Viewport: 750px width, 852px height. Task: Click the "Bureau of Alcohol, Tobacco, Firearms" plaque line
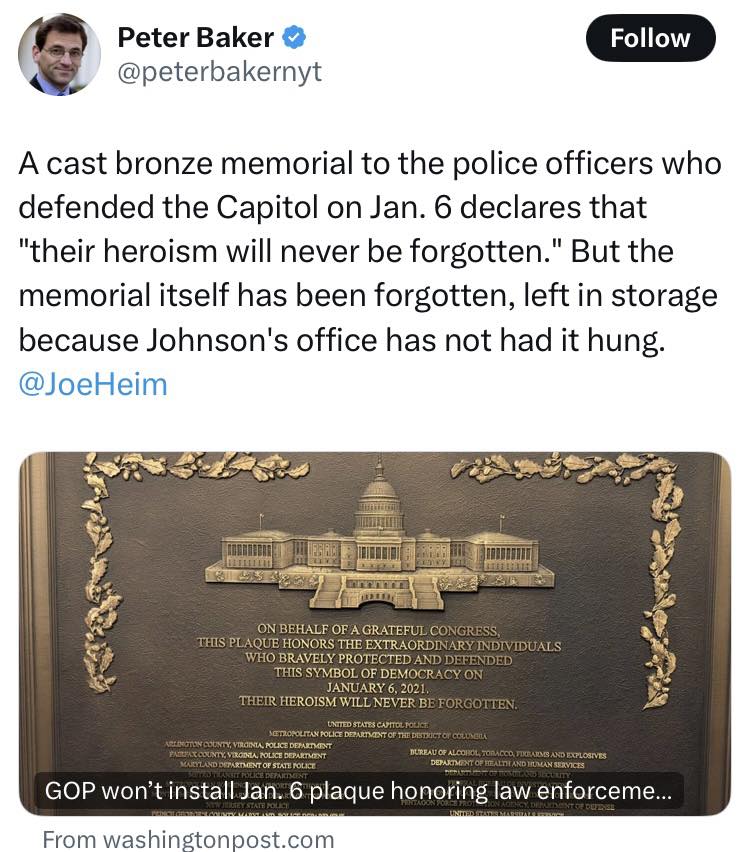(508, 753)
